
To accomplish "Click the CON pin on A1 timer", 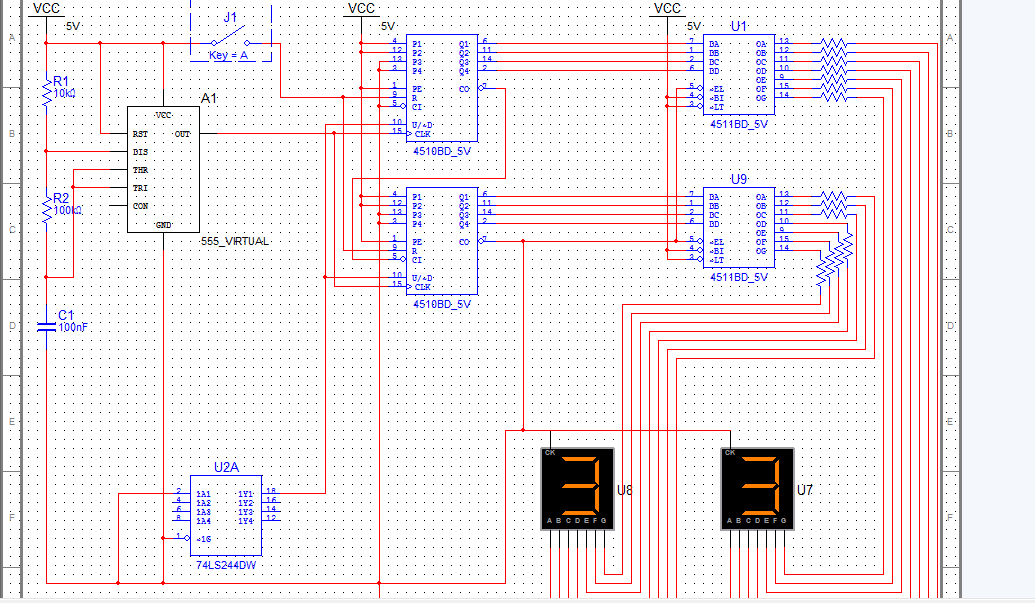I will (x=140, y=206).
